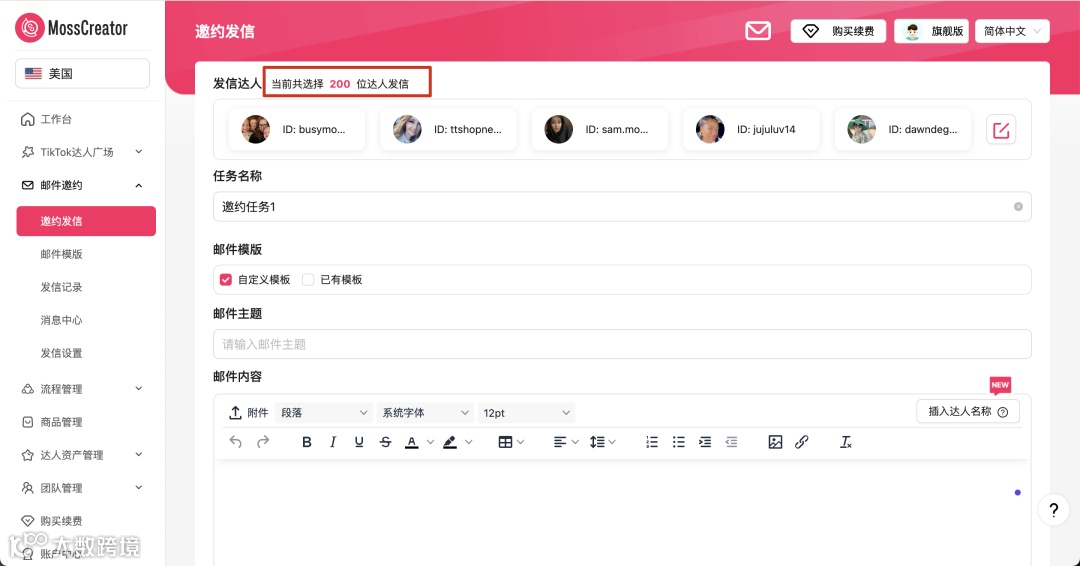Undo the last edit in editor toolbar

tap(236, 442)
